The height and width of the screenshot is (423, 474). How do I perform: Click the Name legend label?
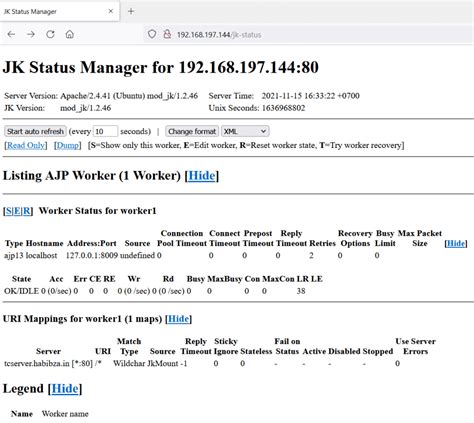[22, 414]
